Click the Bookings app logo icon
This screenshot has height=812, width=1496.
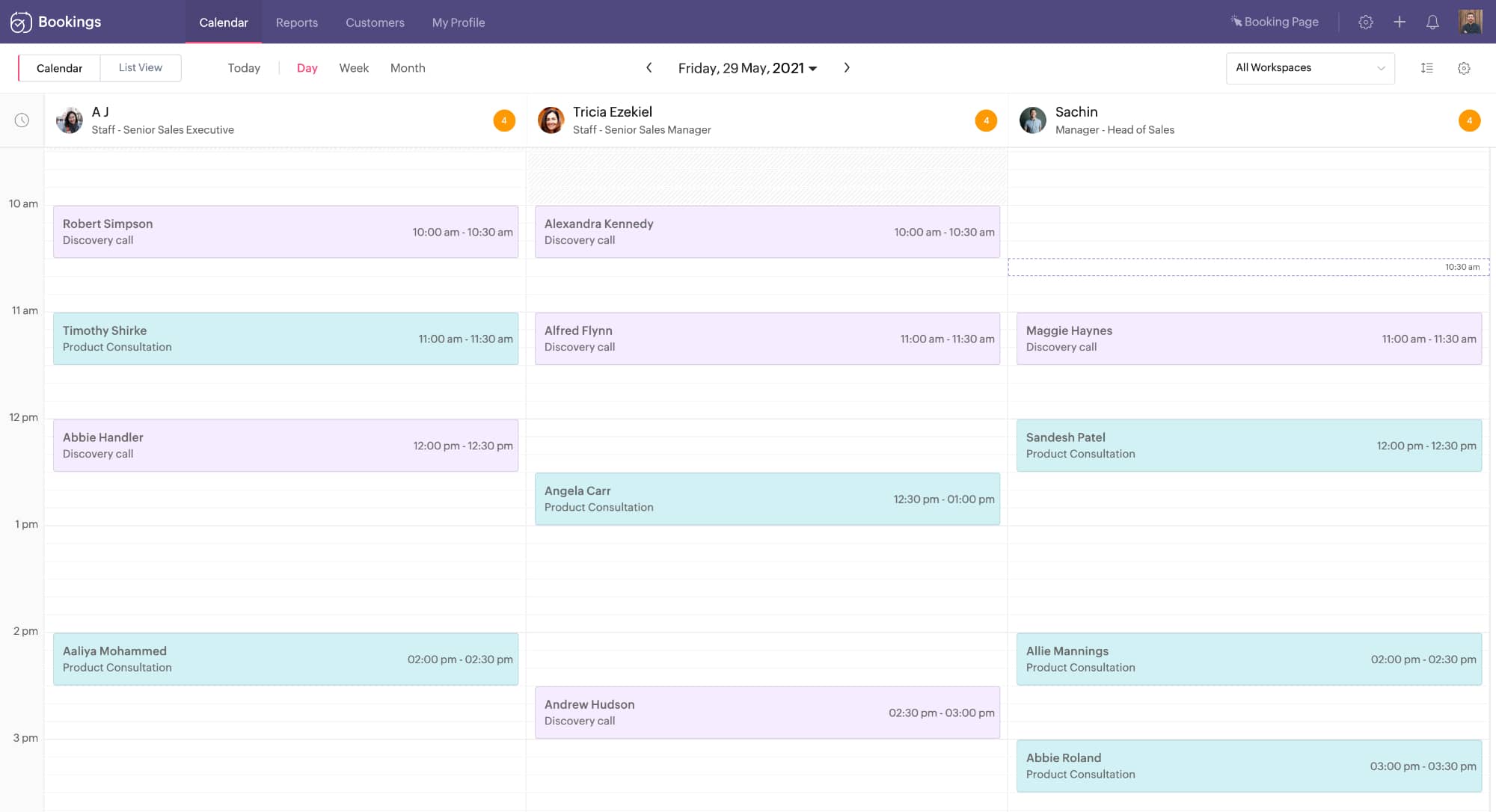click(20, 21)
